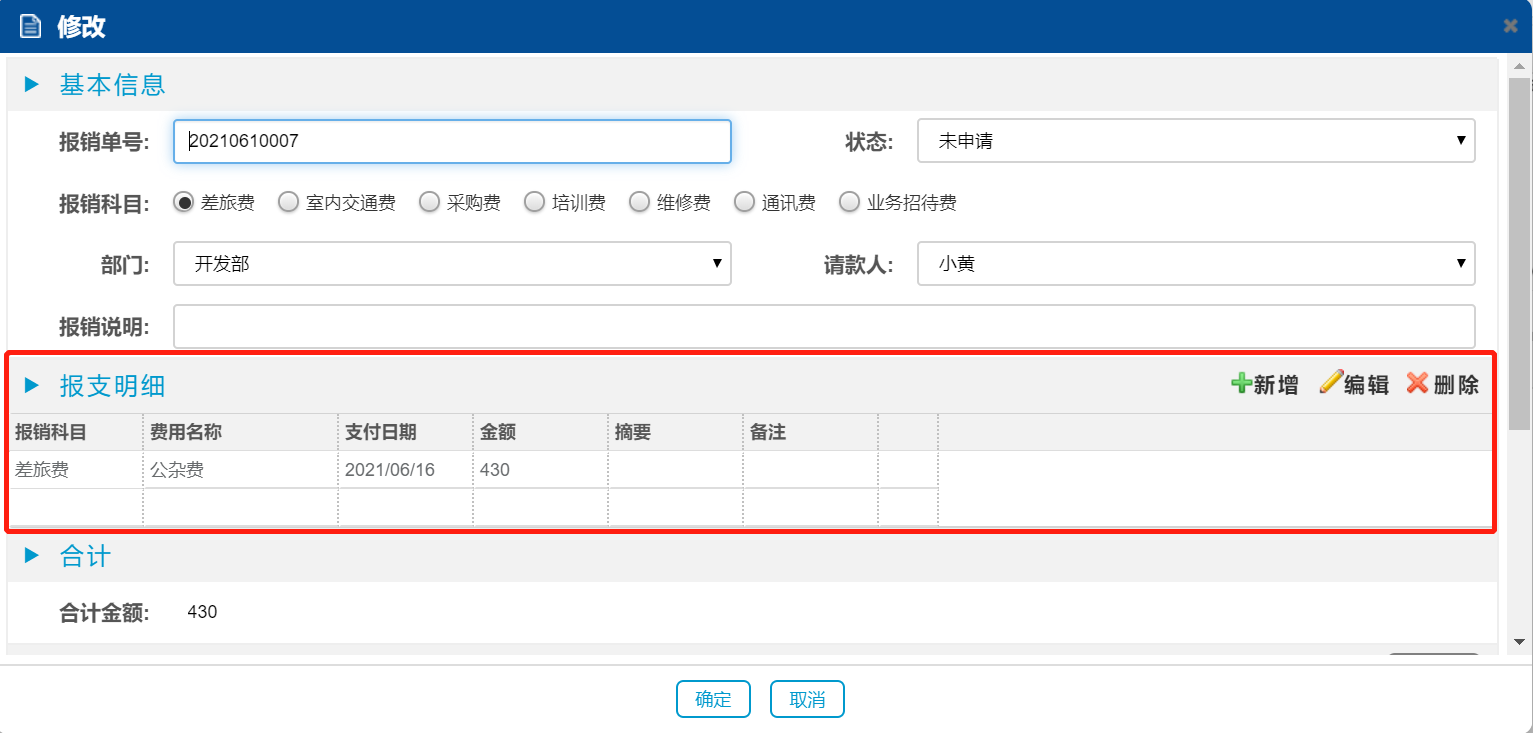Image resolution: width=1533 pixels, height=733 pixels.
Task: Select the 培训费 radio button
Action: [534, 202]
